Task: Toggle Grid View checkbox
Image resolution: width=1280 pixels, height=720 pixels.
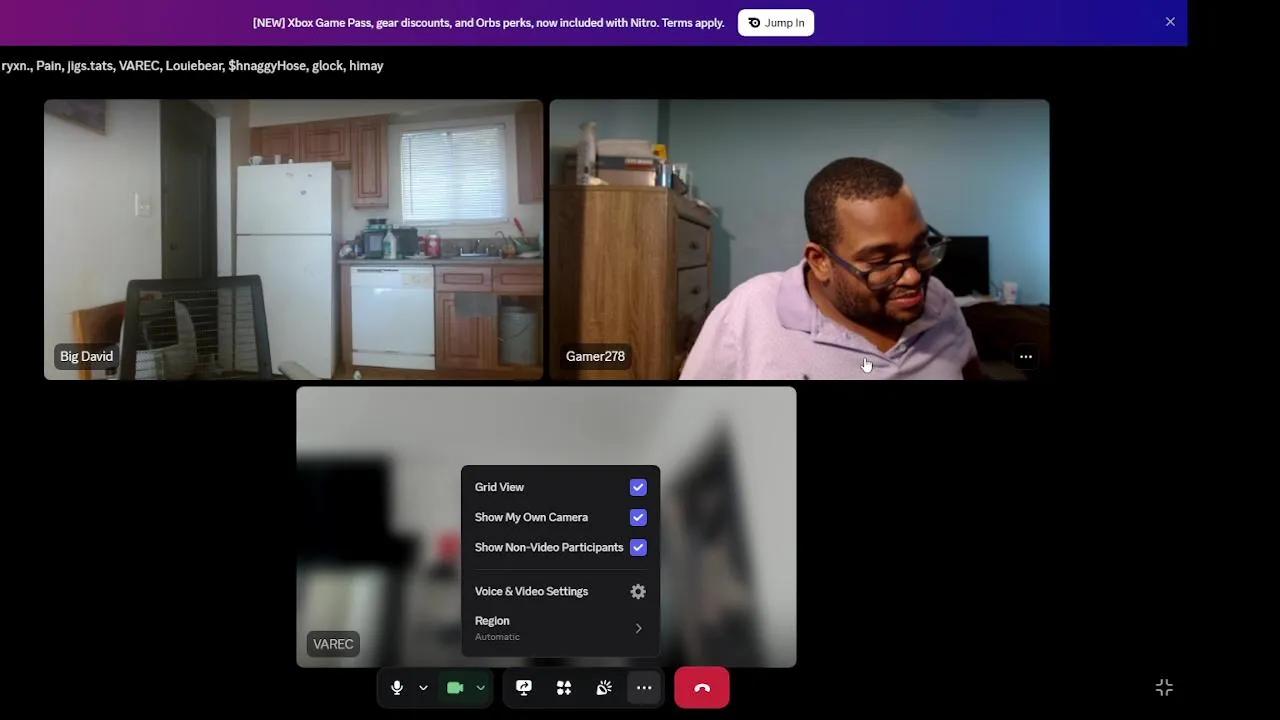Action: (638, 487)
